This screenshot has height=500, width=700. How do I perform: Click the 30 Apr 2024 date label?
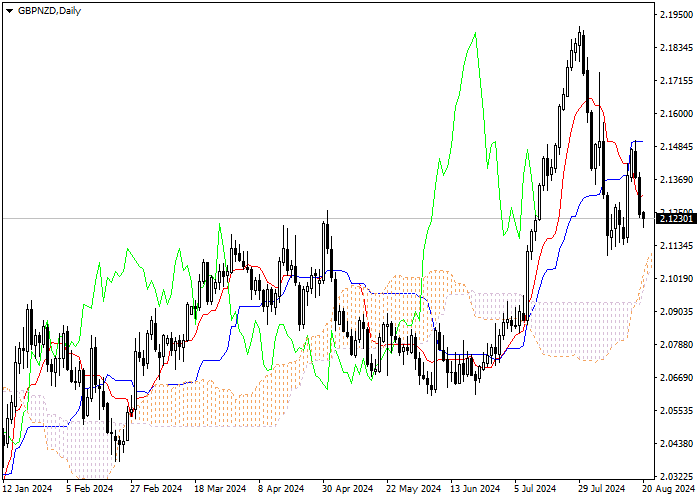[x=348, y=489]
